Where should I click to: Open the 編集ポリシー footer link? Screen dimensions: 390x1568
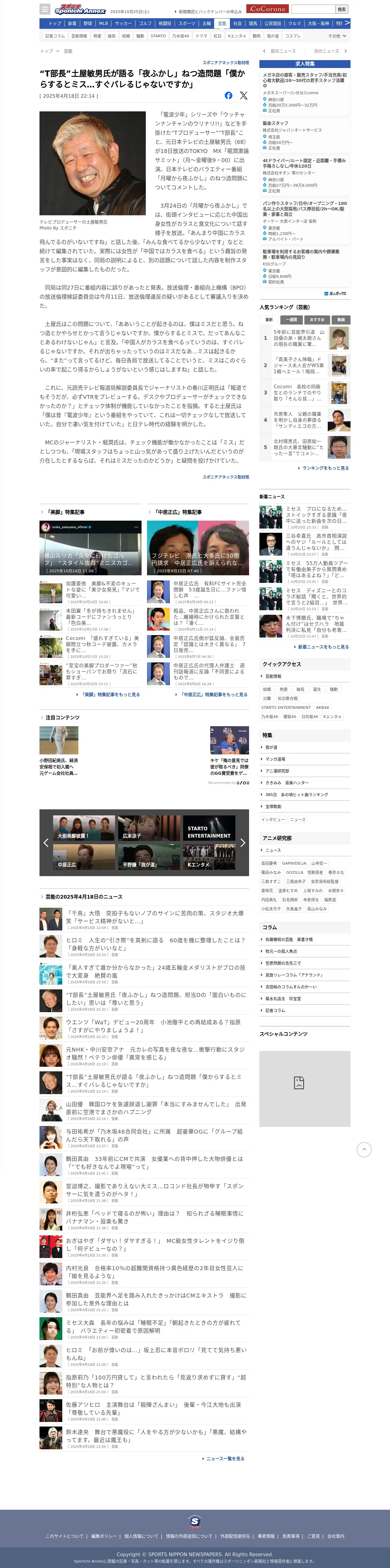click(104, 1536)
